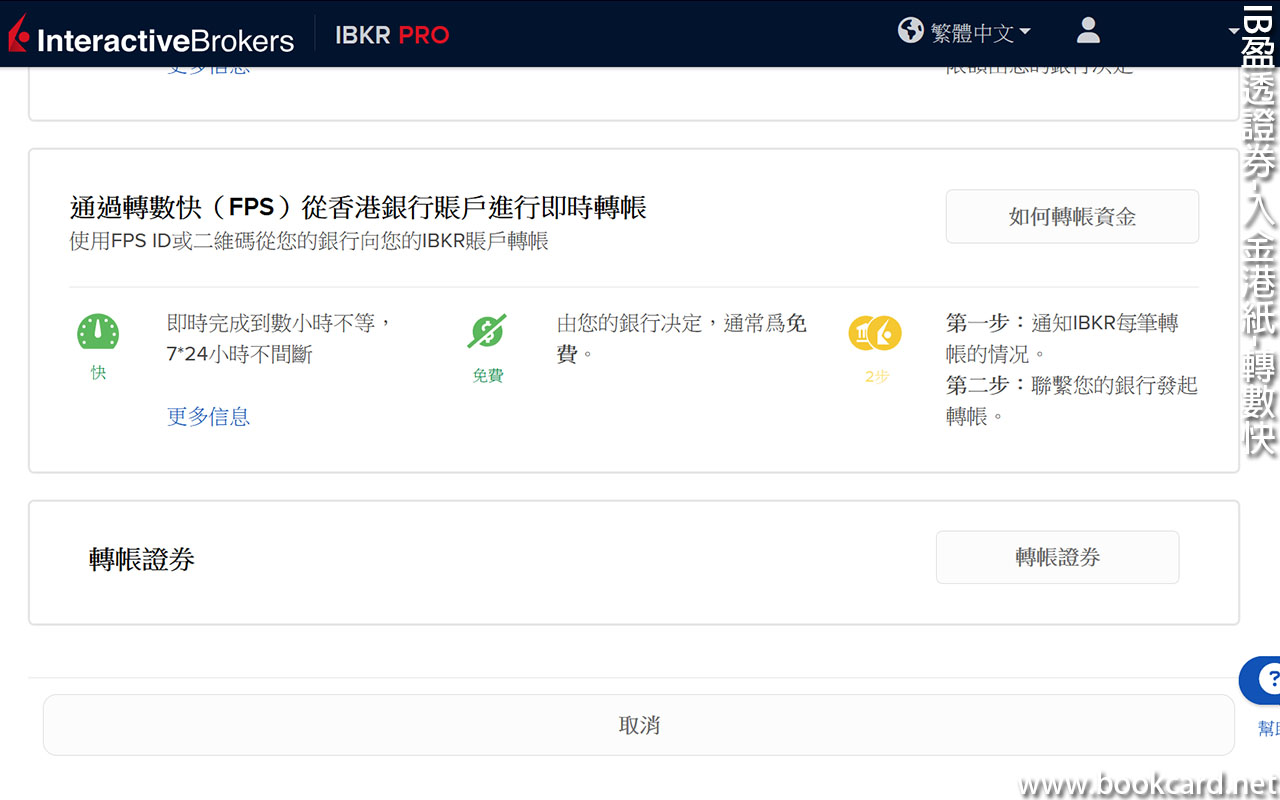Click the green speedometer speed icon
The height and width of the screenshot is (800, 1280).
point(98,332)
